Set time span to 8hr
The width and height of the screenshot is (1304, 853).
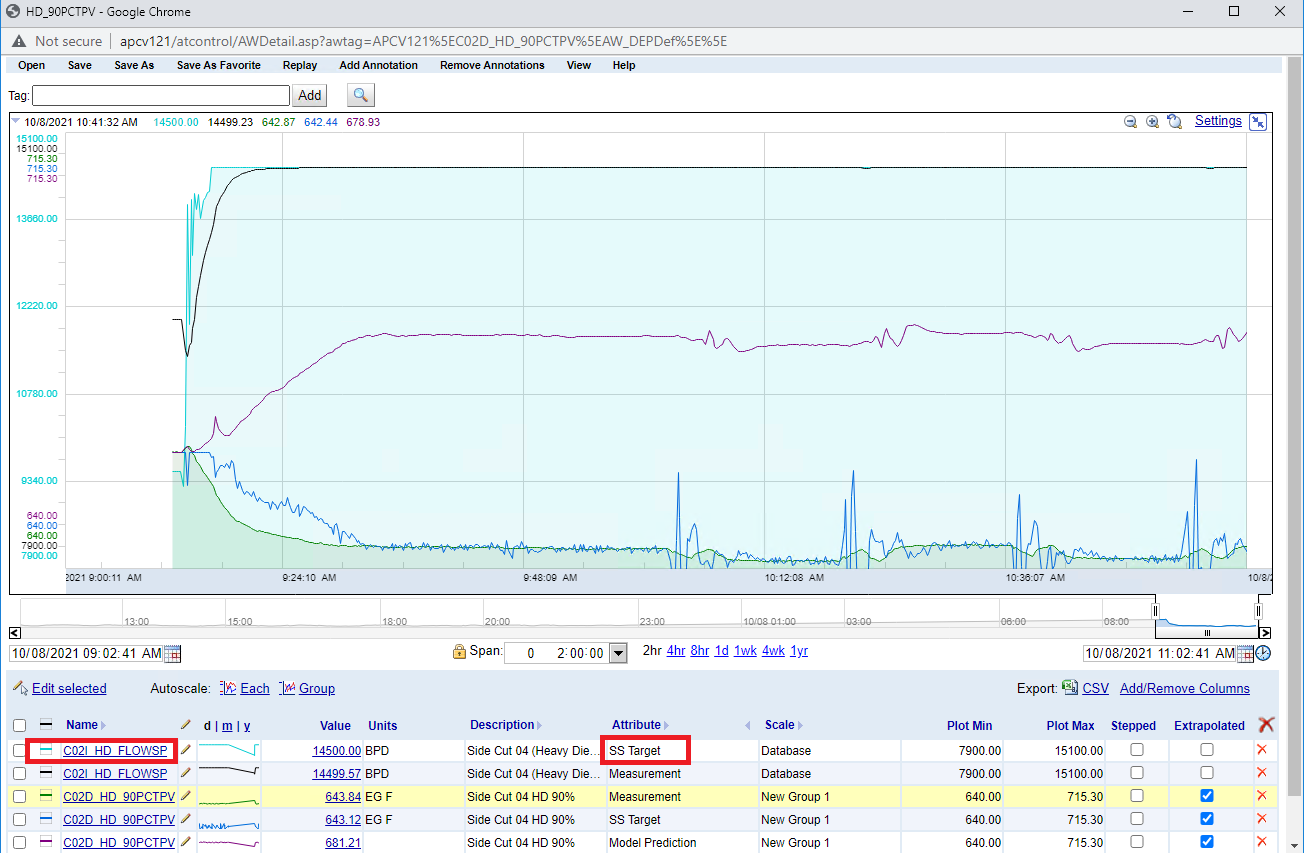[700, 651]
